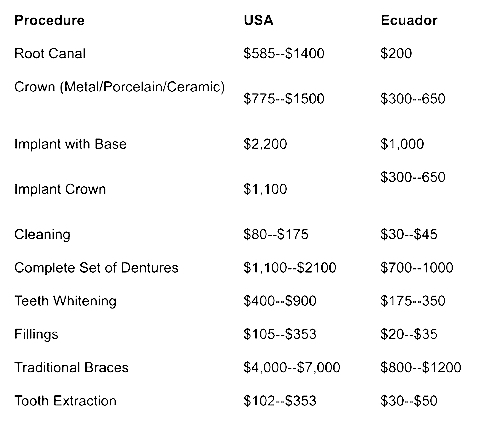This screenshot has height=427, width=480.
Task: Select the Teeth Whitening label
Action: [x=66, y=301]
